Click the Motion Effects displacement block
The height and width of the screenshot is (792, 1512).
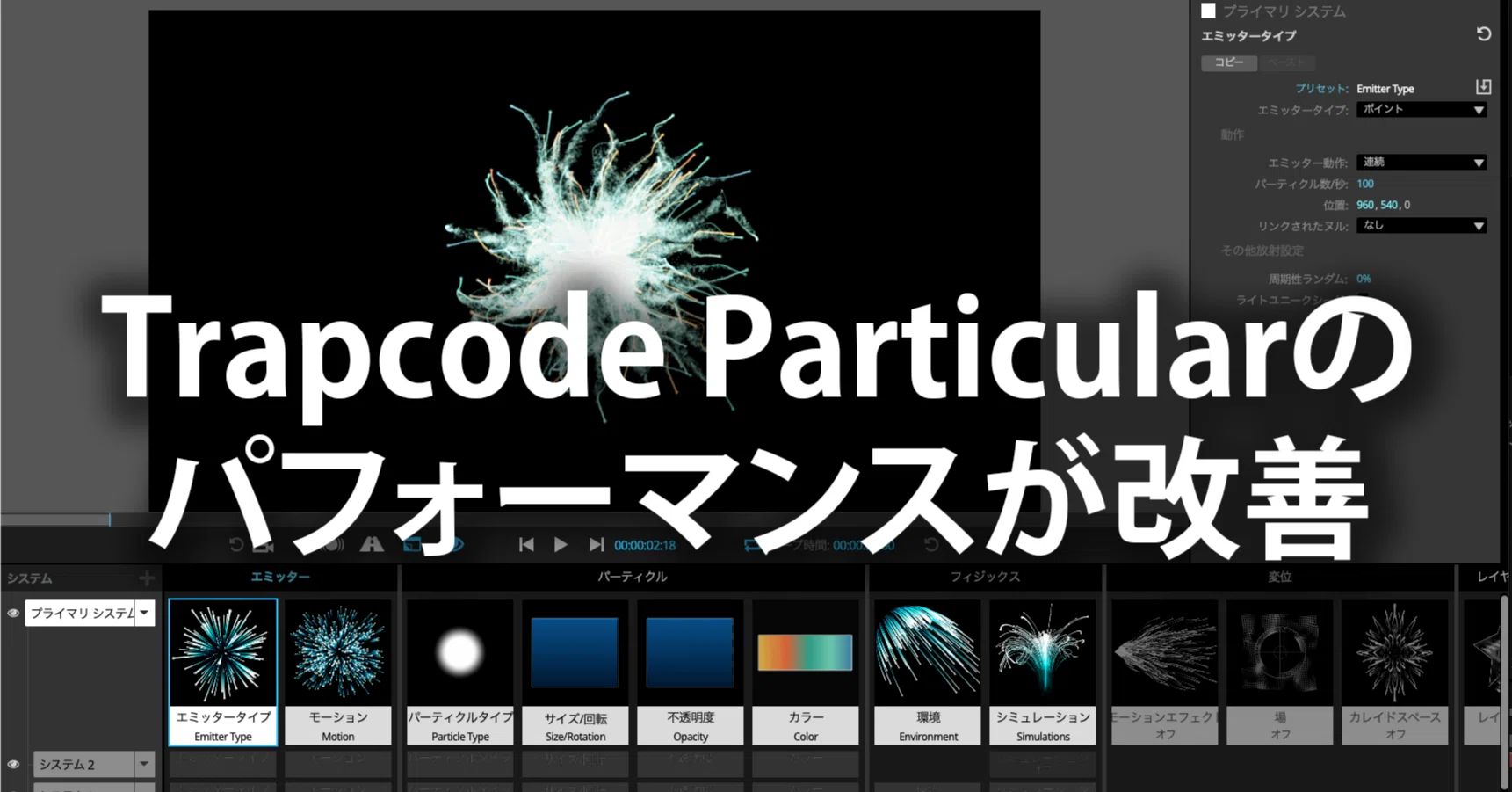coord(1165,672)
